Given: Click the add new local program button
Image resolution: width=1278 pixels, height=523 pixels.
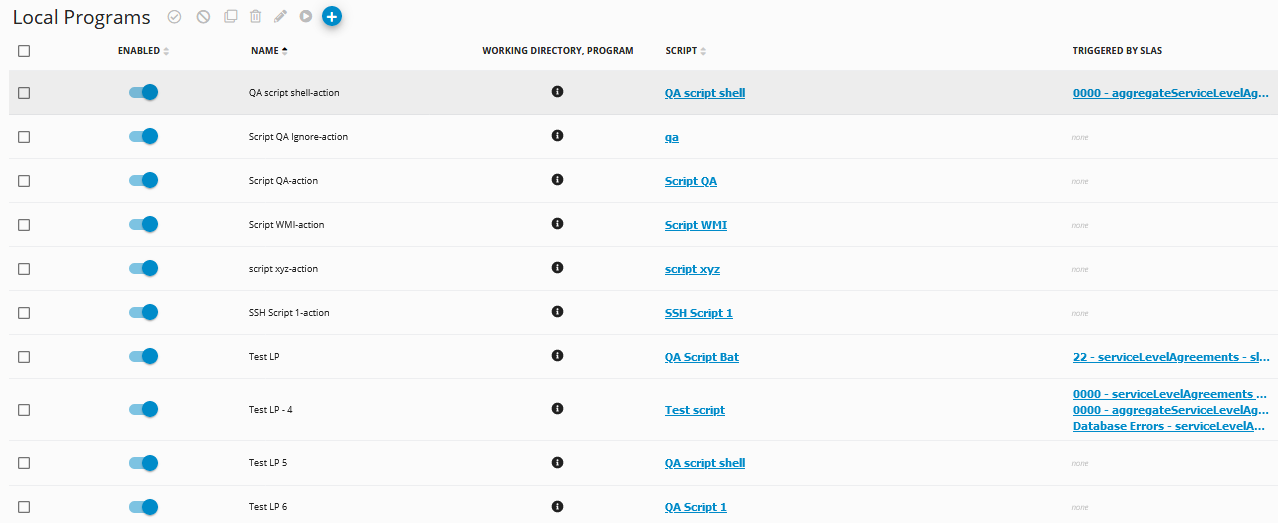Looking at the screenshot, I should (x=333, y=16).
